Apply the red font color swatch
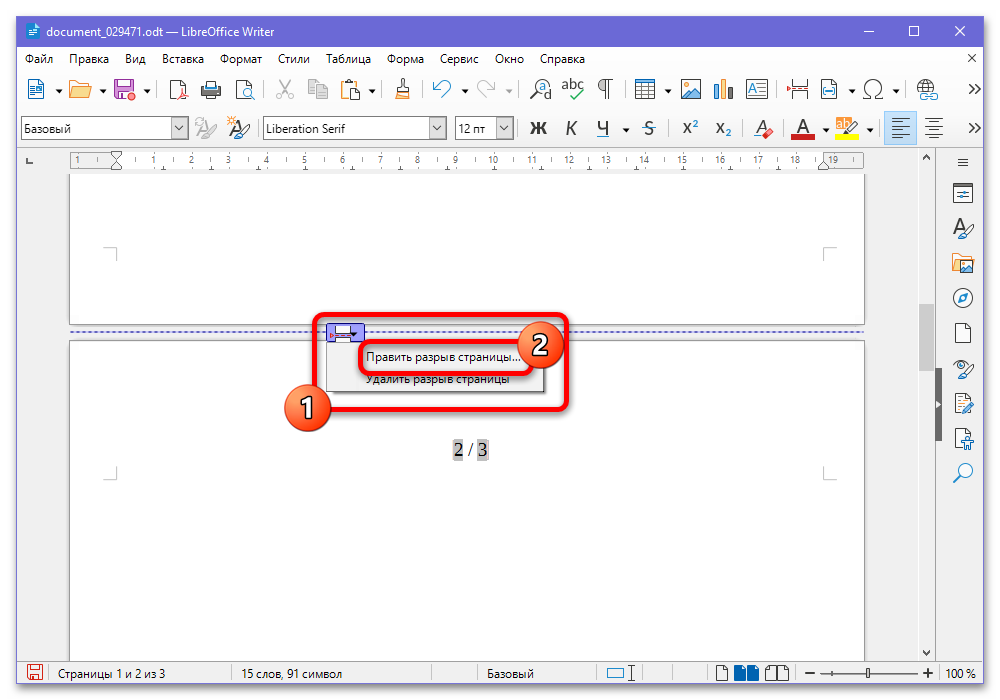 (x=802, y=129)
